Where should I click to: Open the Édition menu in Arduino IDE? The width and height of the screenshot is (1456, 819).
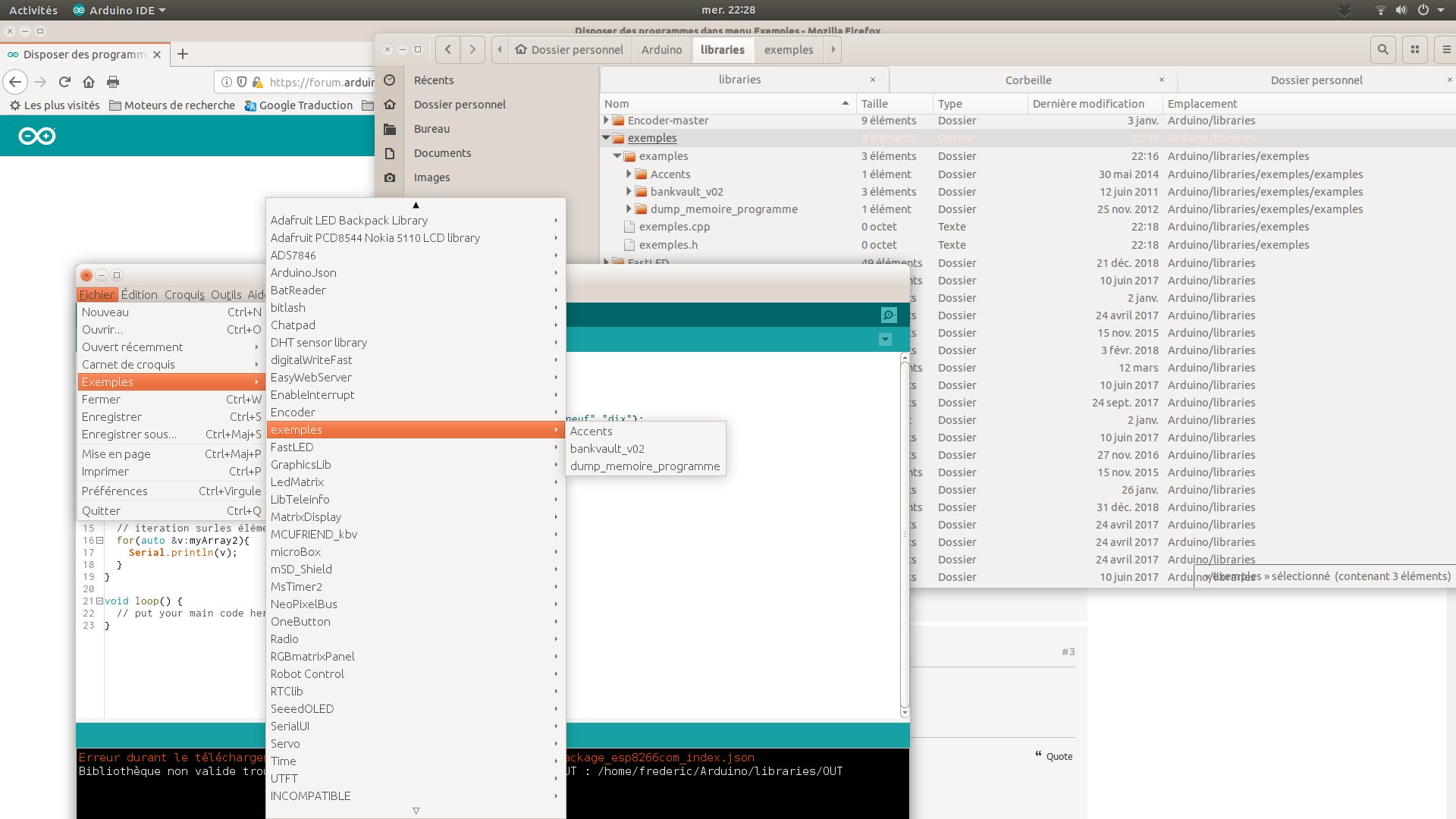[x=139, y=294]
